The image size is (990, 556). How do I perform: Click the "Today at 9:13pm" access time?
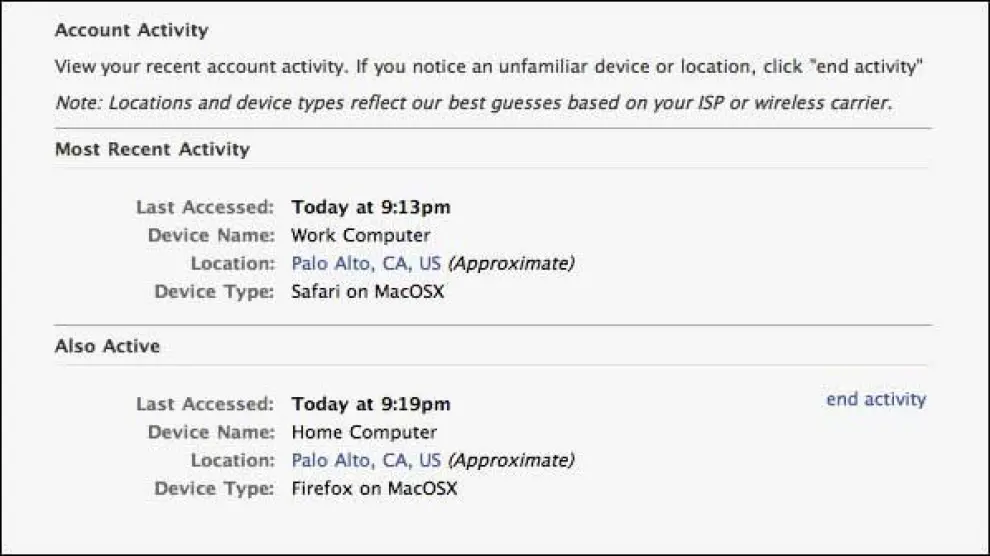pyautogui.click(x=371, y=208)
